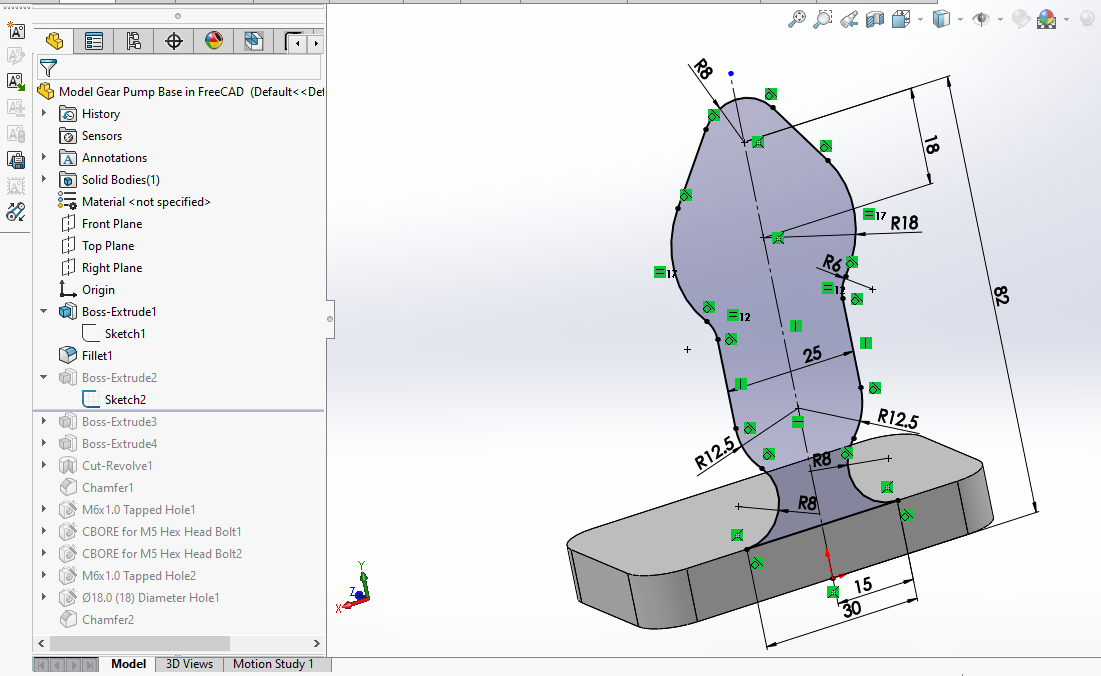Open the DisplayManager appearance tab
1101x676 pixels.
click(214, 41)
